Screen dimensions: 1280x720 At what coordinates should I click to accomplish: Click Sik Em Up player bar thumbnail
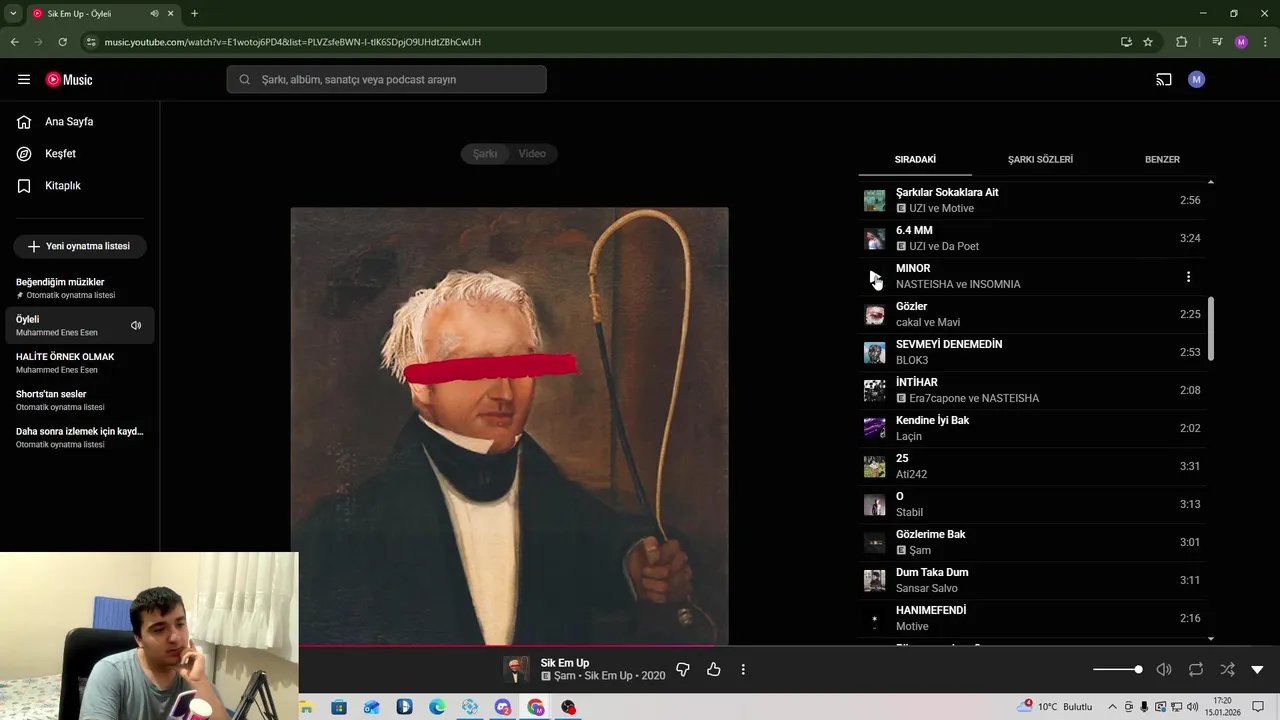point(516,670)
